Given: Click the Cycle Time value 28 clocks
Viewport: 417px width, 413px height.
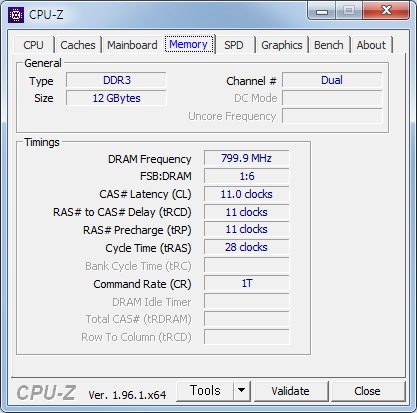Looking at the screenshot, I should coord(247,248).
